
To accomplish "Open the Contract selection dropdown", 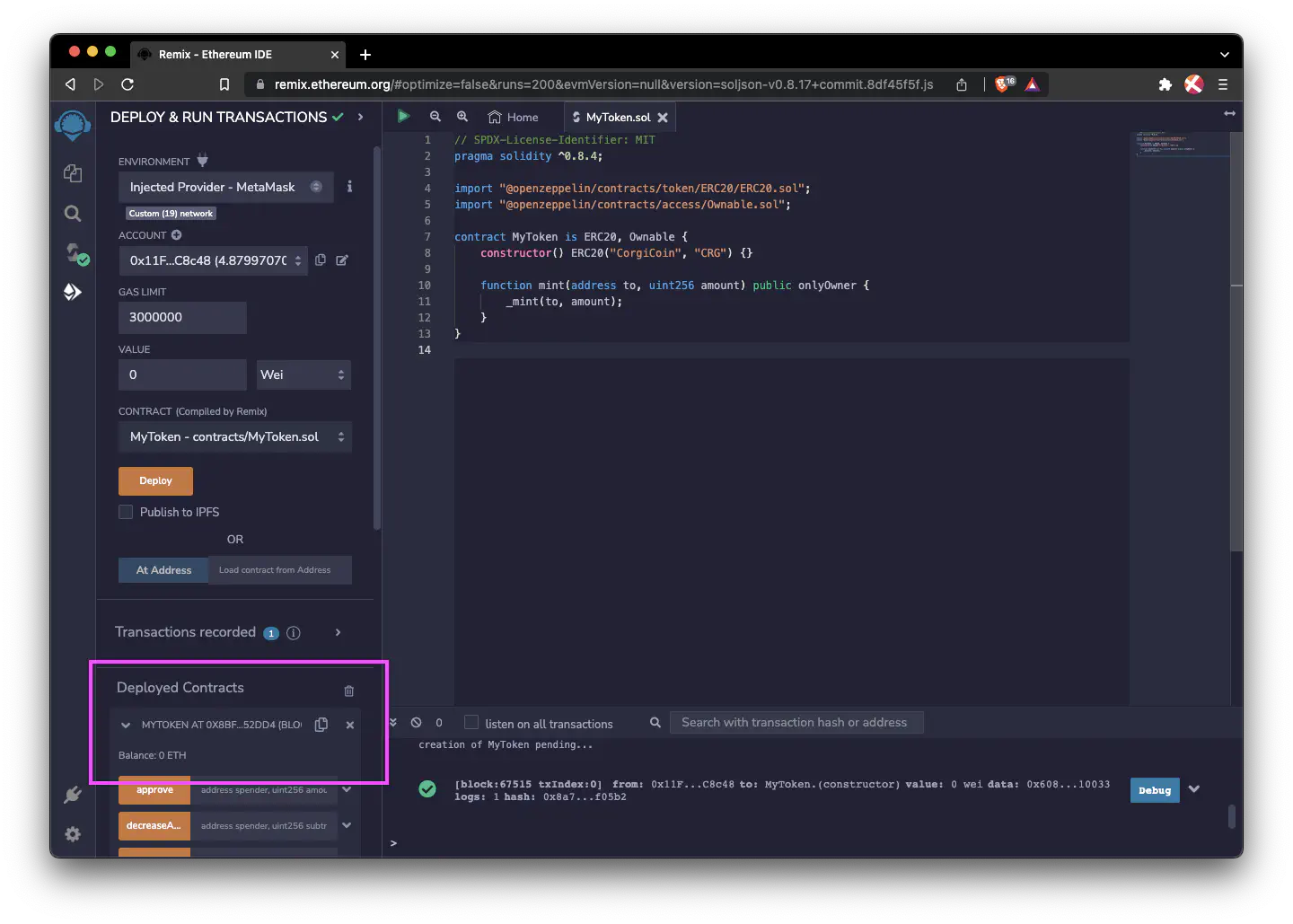I will pyautogui.click(x=235, y=436).
